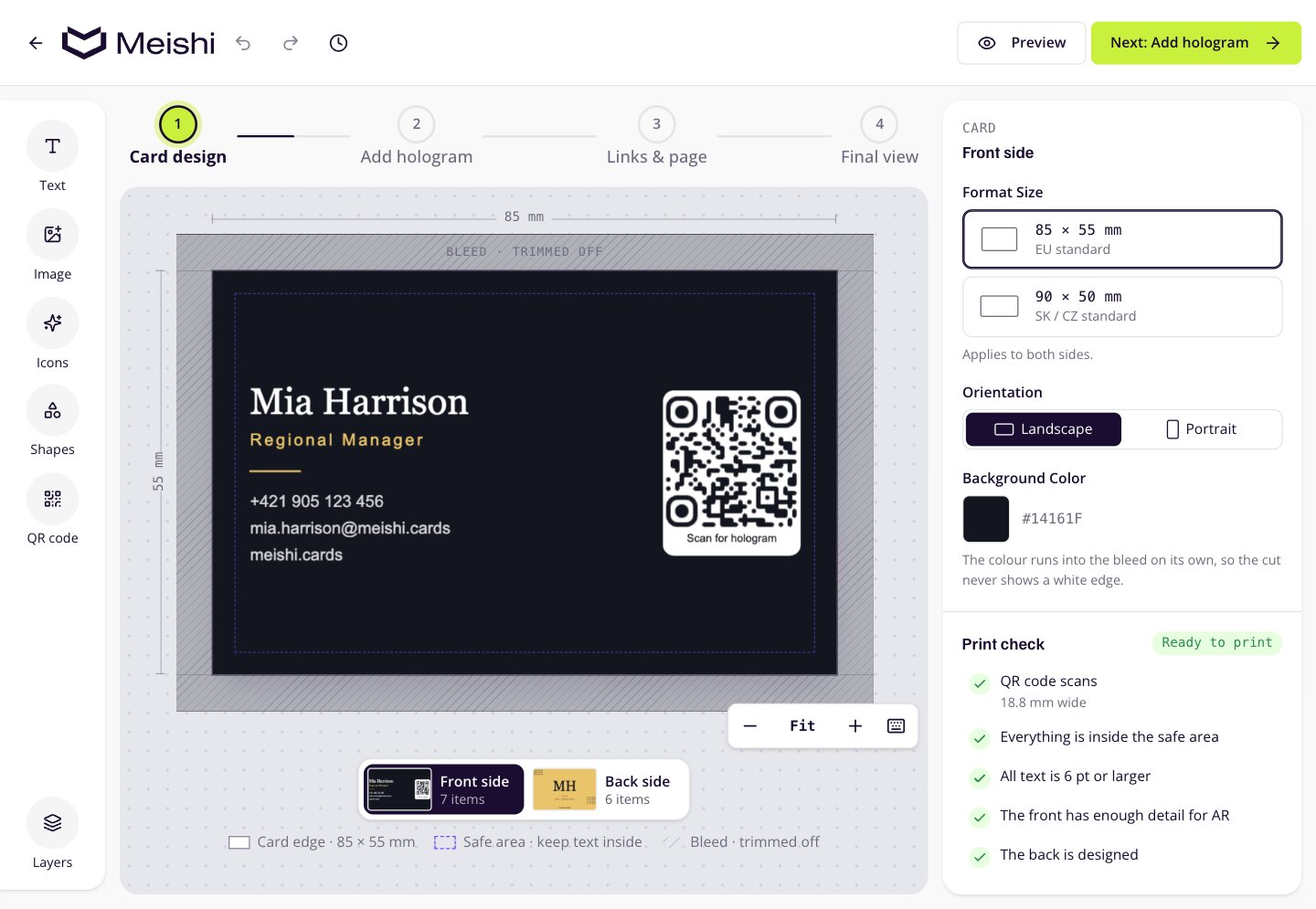Open the Icons library tool

[52, 334]
